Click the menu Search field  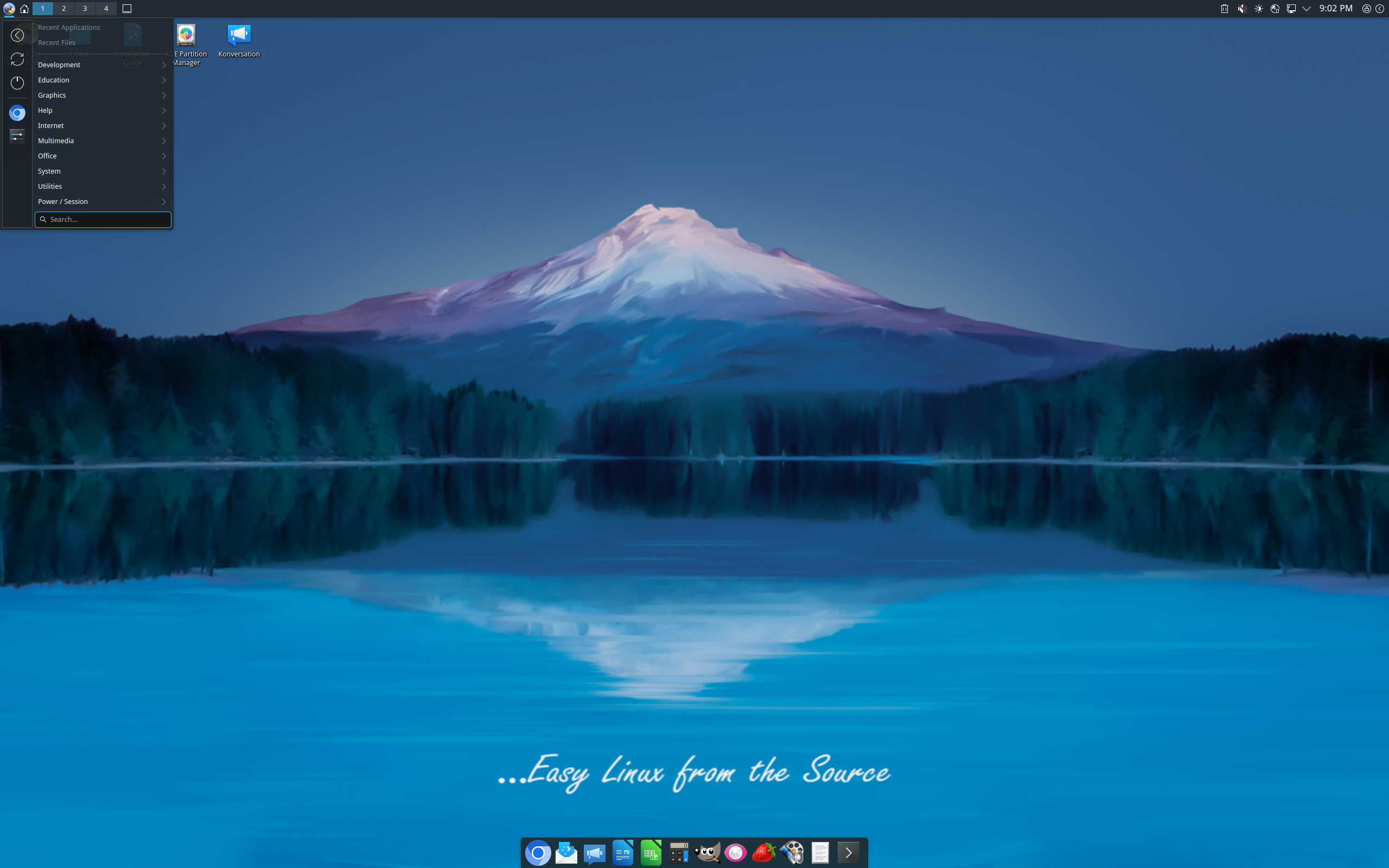pos(103,219)
